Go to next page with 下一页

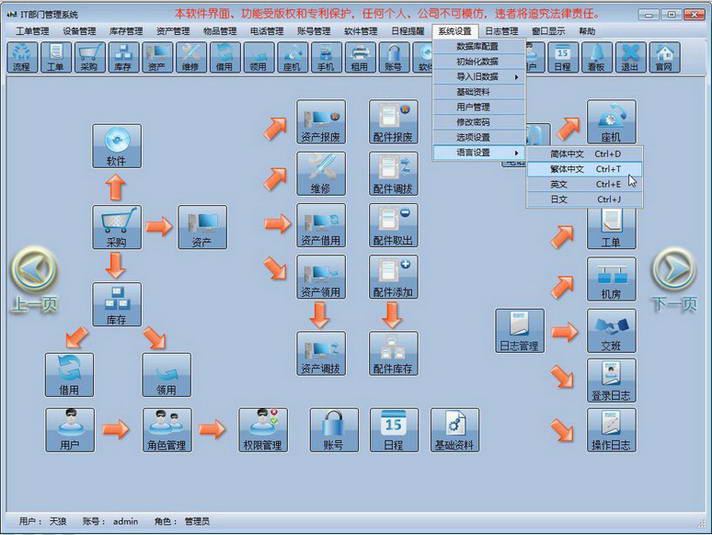point(674,280)
